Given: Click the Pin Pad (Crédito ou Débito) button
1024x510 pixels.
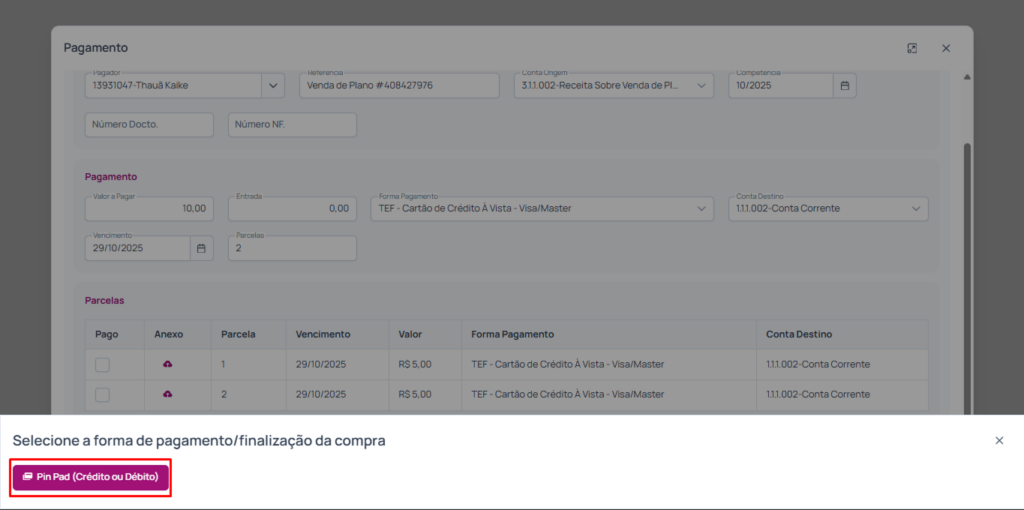Looking at the screenshot, I should coord(91,477).
